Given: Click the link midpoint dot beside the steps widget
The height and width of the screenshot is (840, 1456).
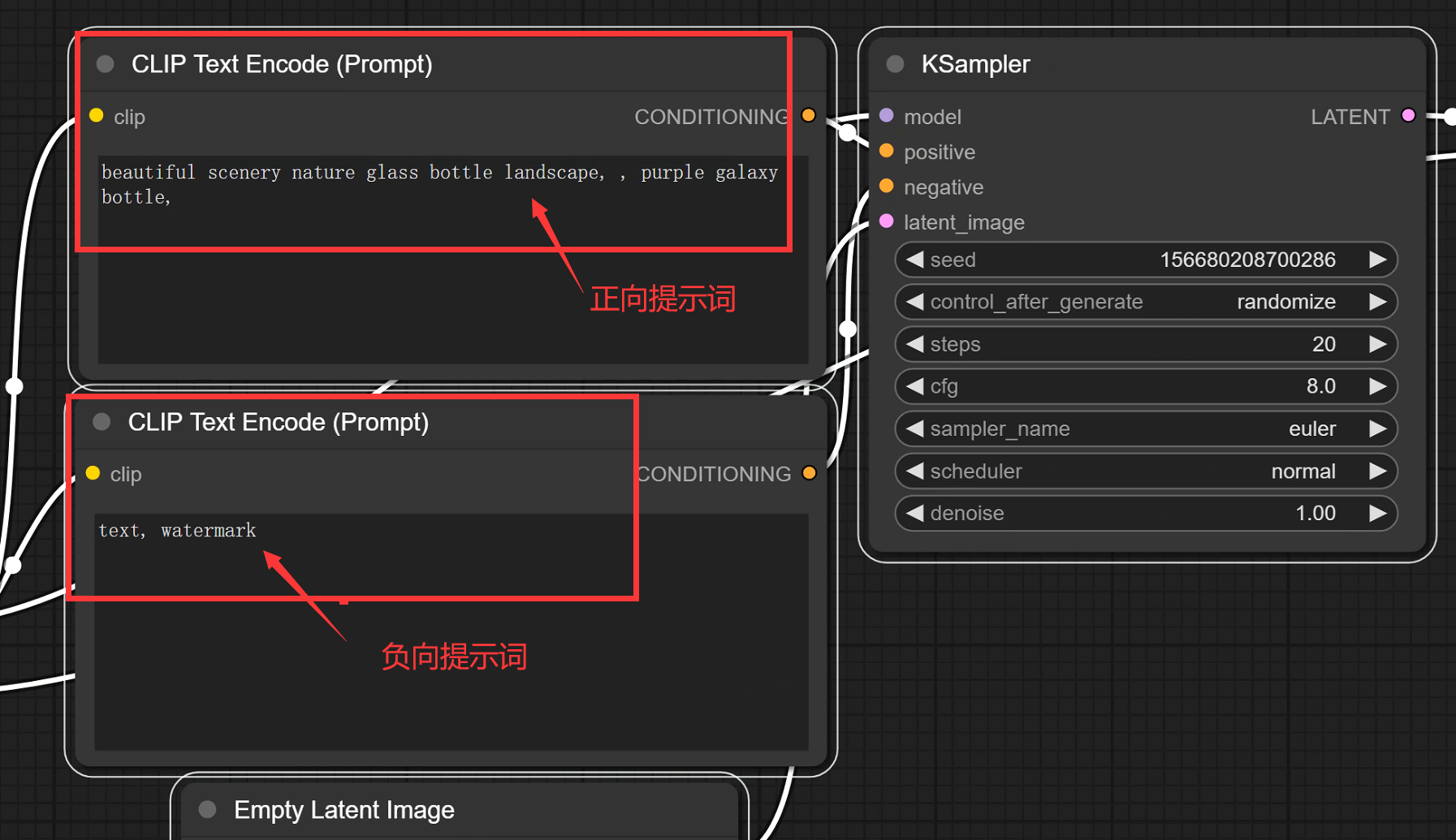Looking at the screenshot, I should 848,329.
